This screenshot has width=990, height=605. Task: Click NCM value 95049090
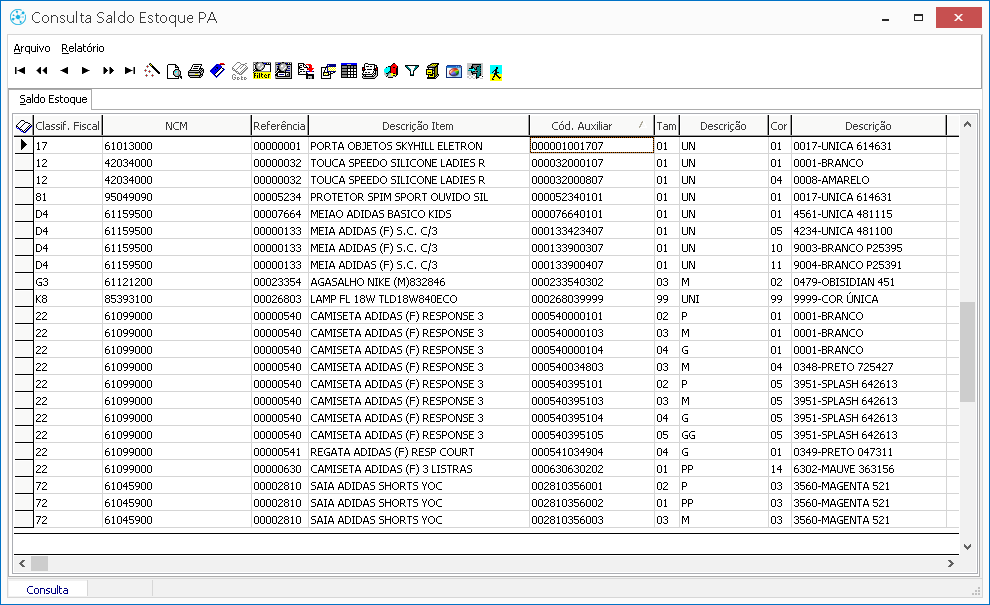[177, 197]
